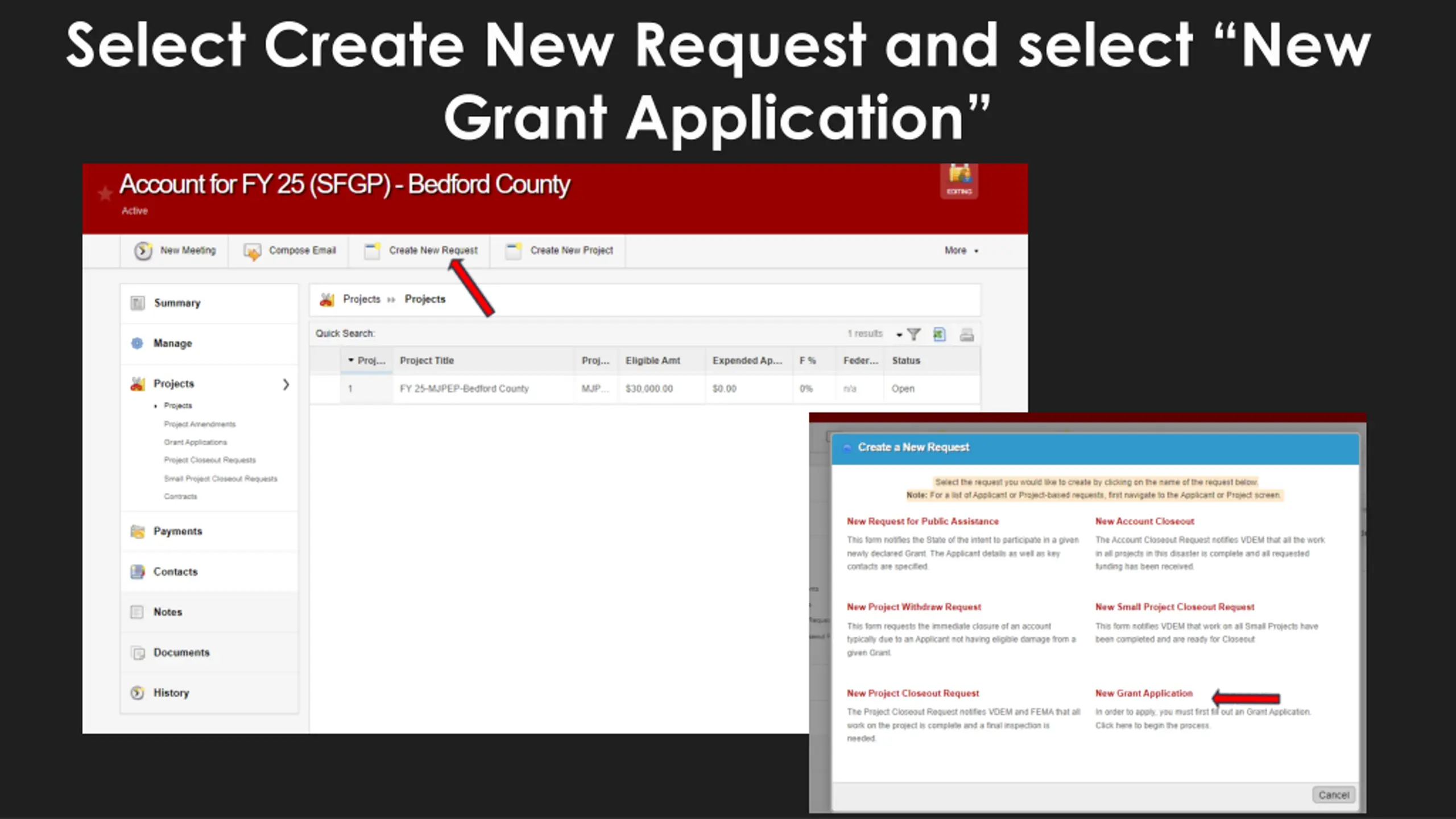
Task: Select New Meeting toolbar item
Action: [175, 251]
